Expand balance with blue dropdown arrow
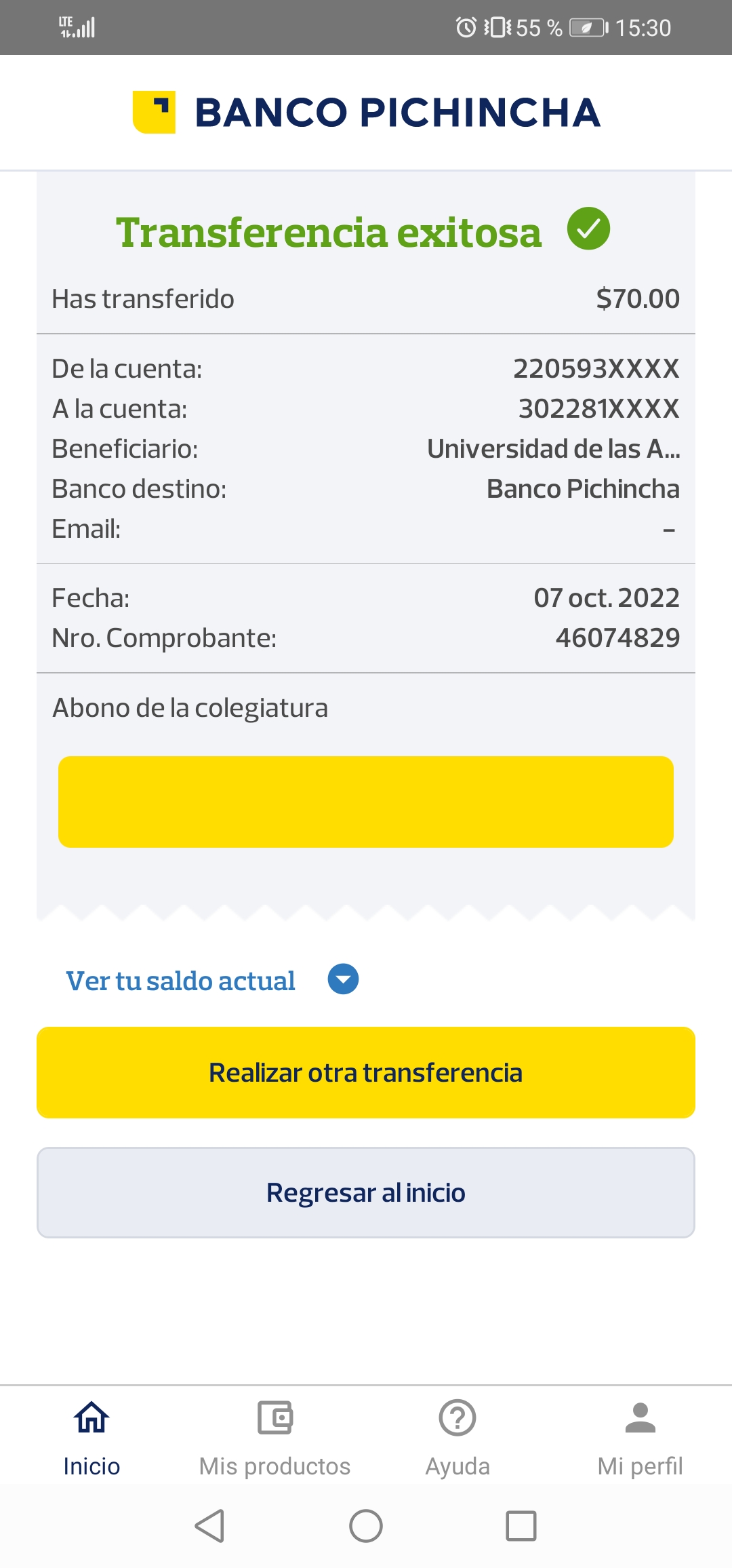Image resolution: width=732 pixels, height=1568 pixels. coord(343,979)
